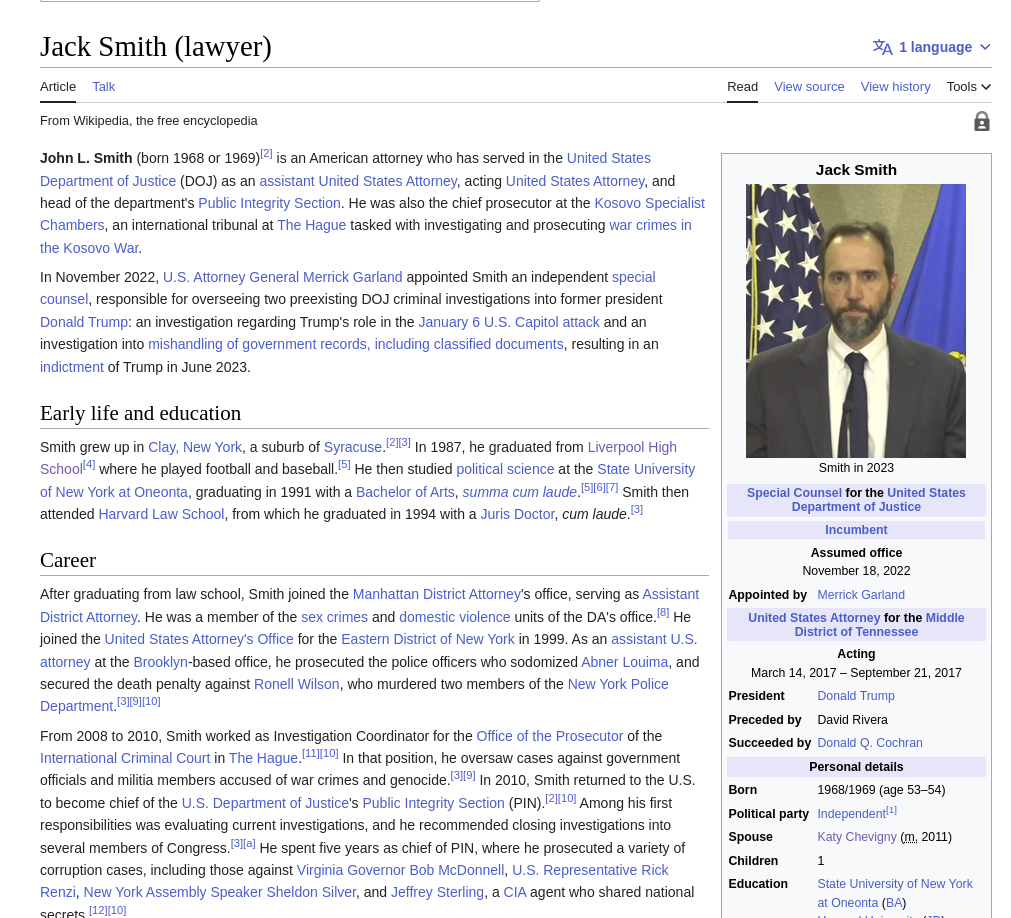Open the special counsel link
Viewport: 1011px width, 918px height.
tap(348, 288)
